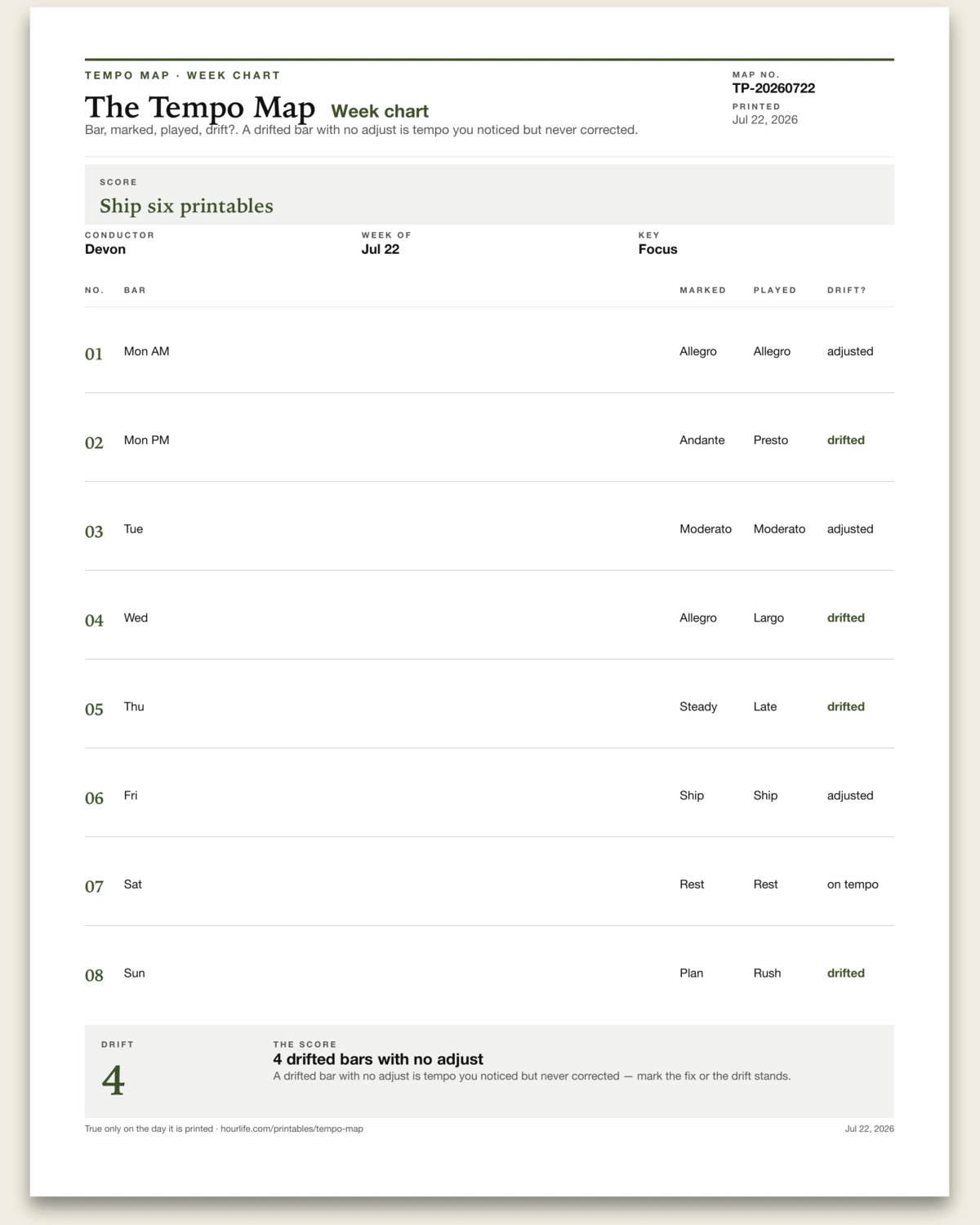The height and width of the screenshot is (1225, 980).
Task: Click the 'drifted' status in Thu row
Action: coord(845,707)
